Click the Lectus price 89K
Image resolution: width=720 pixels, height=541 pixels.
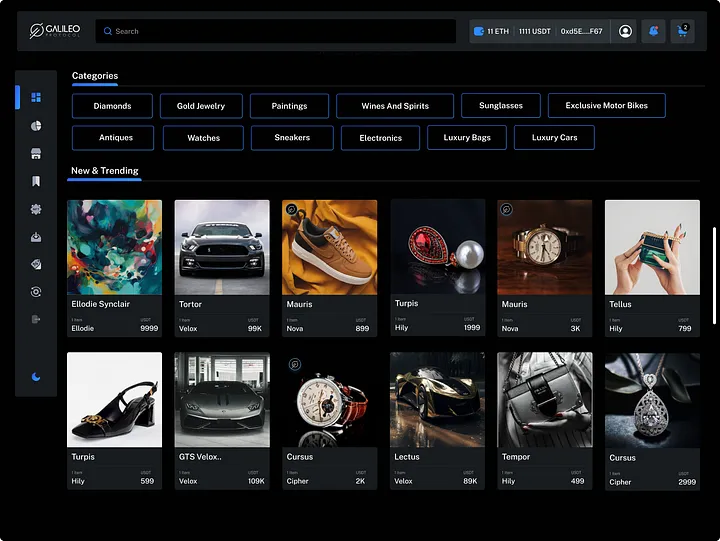click(x=470, y=481)
